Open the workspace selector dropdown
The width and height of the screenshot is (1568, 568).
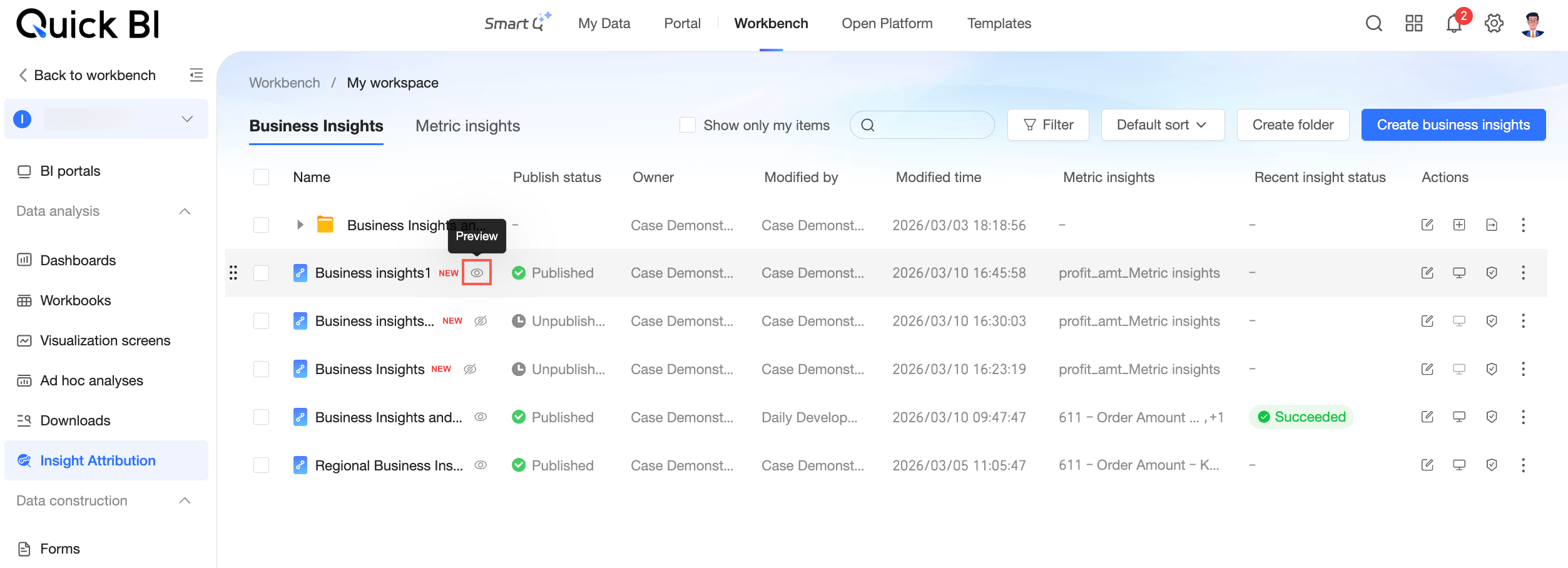(106, 119)
